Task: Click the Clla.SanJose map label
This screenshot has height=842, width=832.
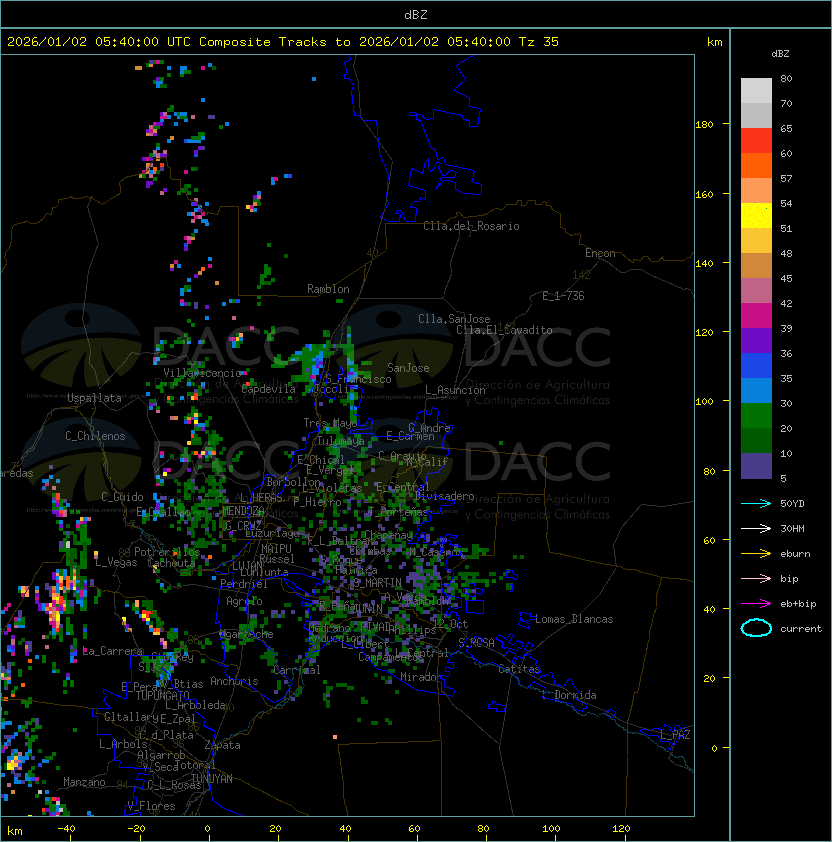Action: 454,319
